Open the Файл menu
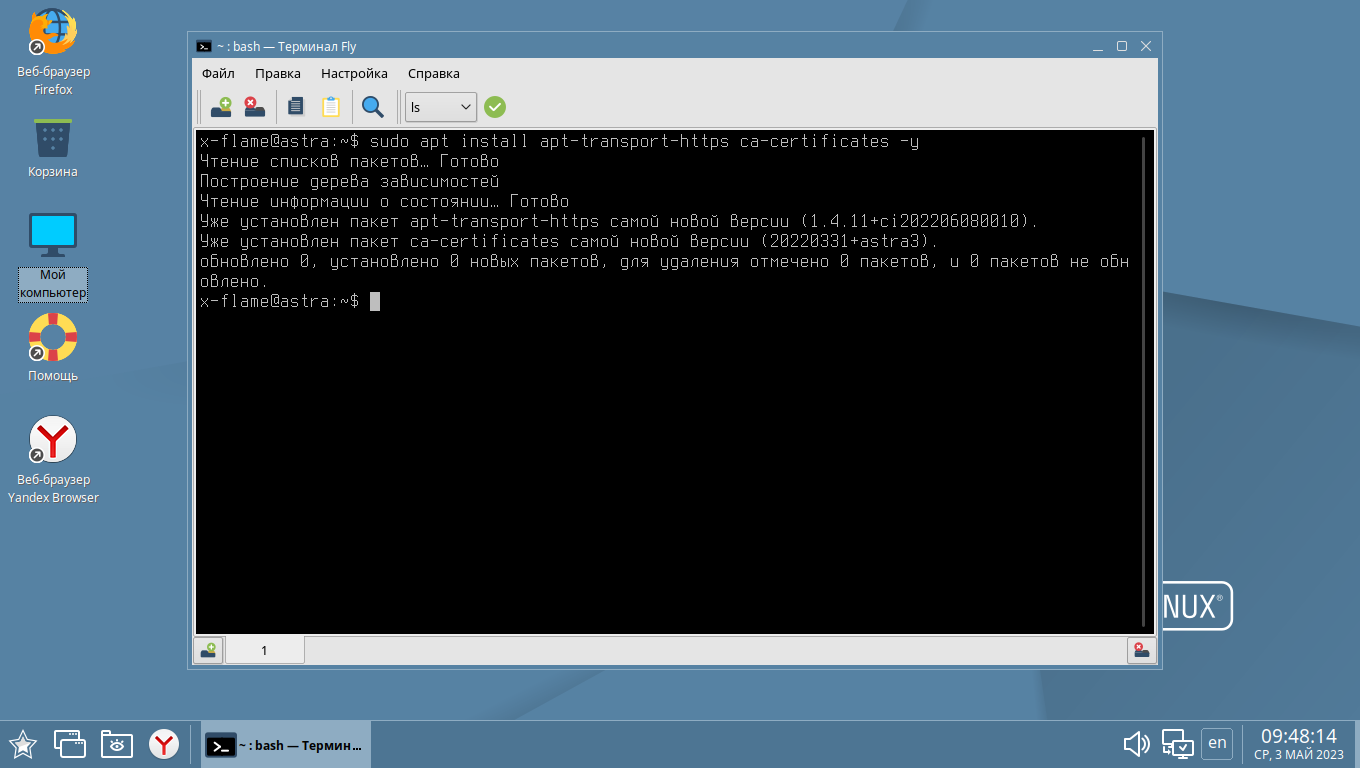 [x=218, y=73]
